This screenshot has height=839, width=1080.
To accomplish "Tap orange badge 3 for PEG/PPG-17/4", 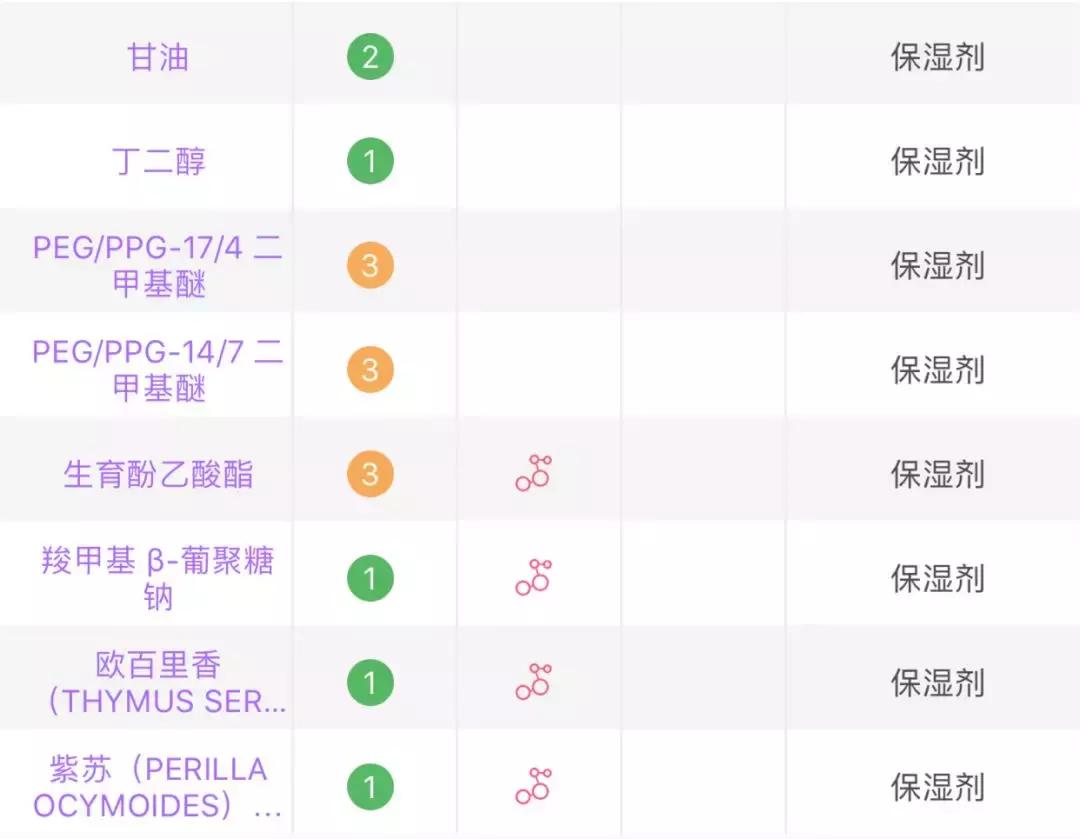I will [371, 265].
